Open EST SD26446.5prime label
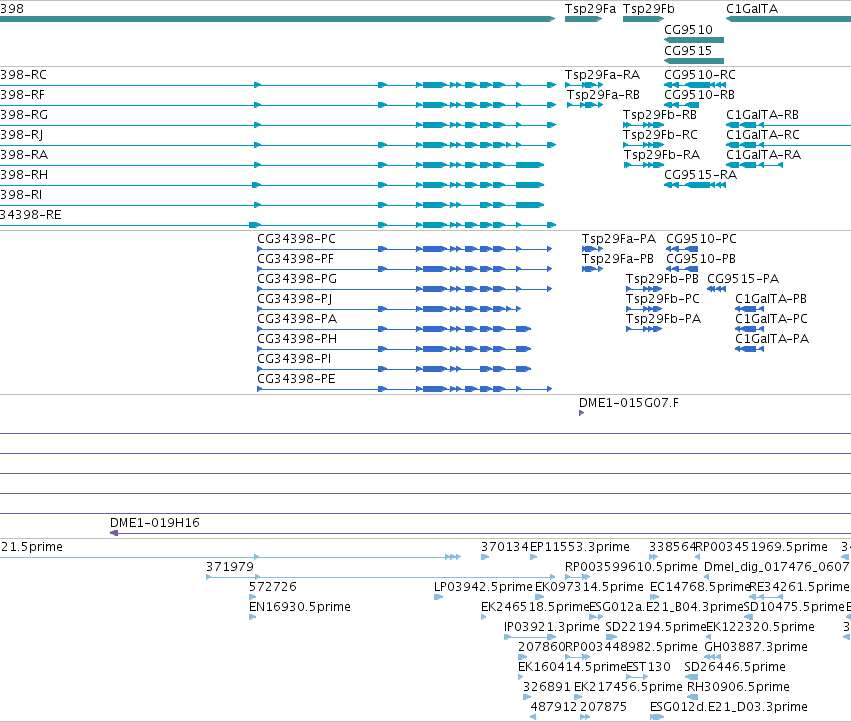 point(734,667)
